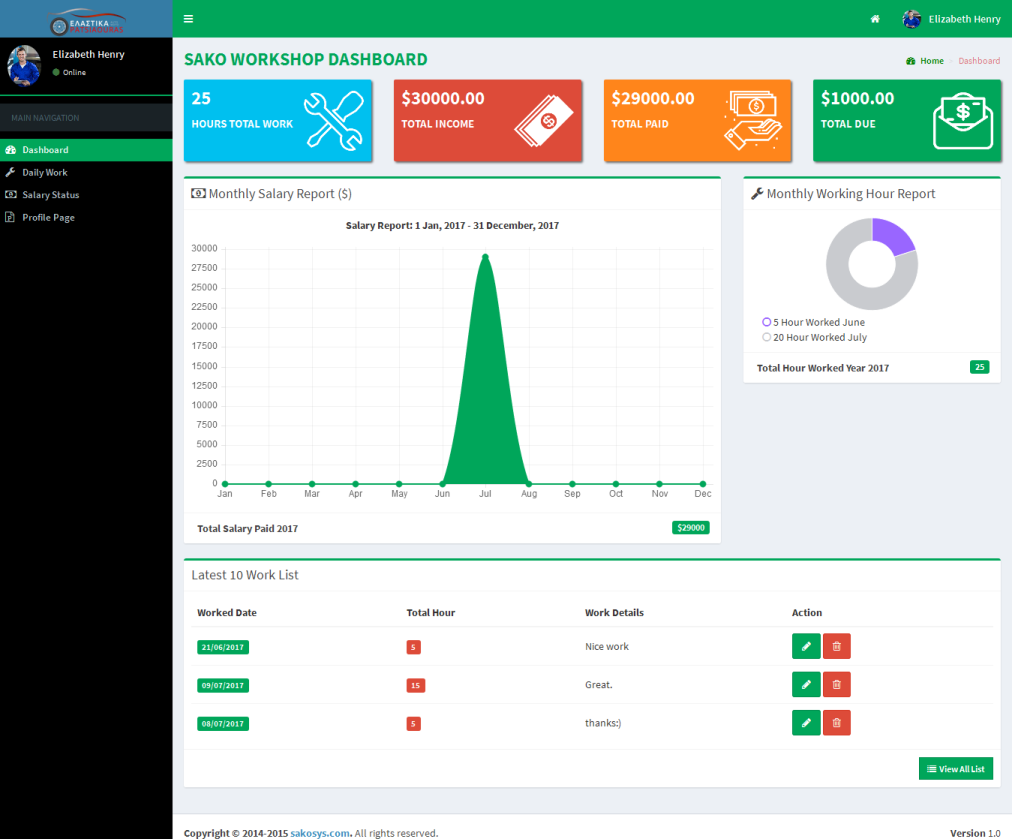The width and height of the screenshot is (1012, 839).
Task: Click the View All List button
Action: pyautogui.click(x=955, y=768)
